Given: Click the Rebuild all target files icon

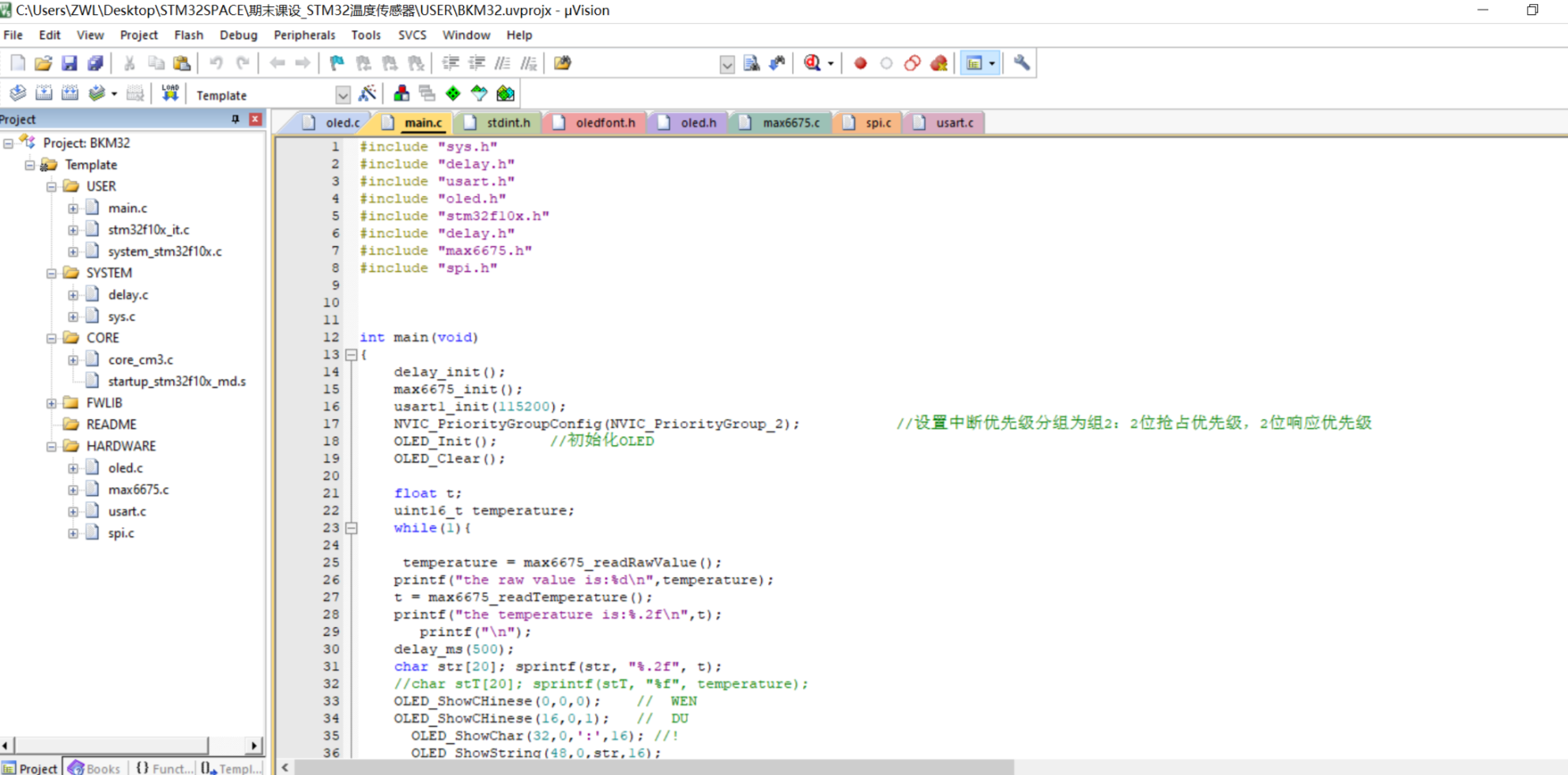Looking at the screenshot, I should pos(70,93).
